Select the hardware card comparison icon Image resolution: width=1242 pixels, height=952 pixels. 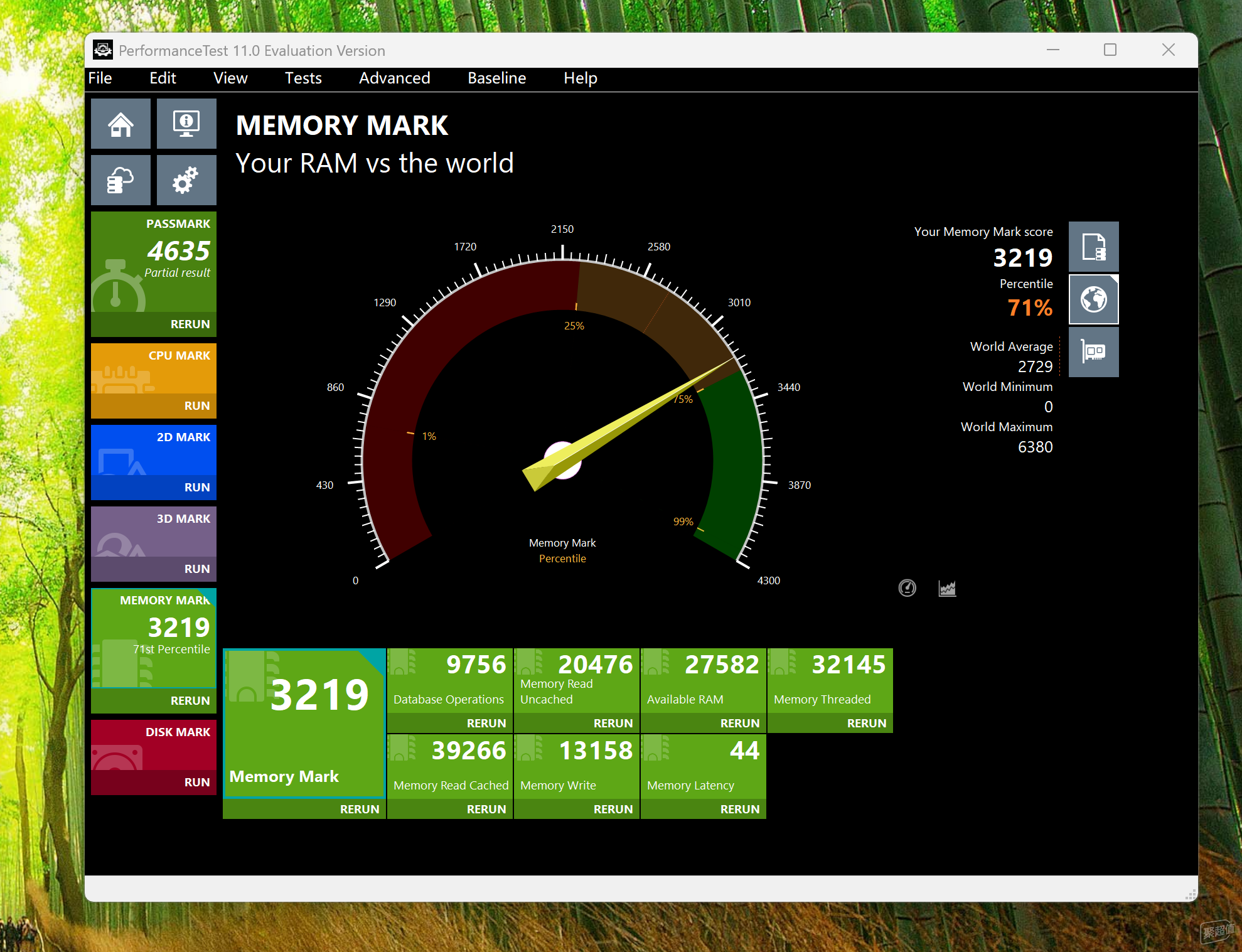coord(1093,352)
